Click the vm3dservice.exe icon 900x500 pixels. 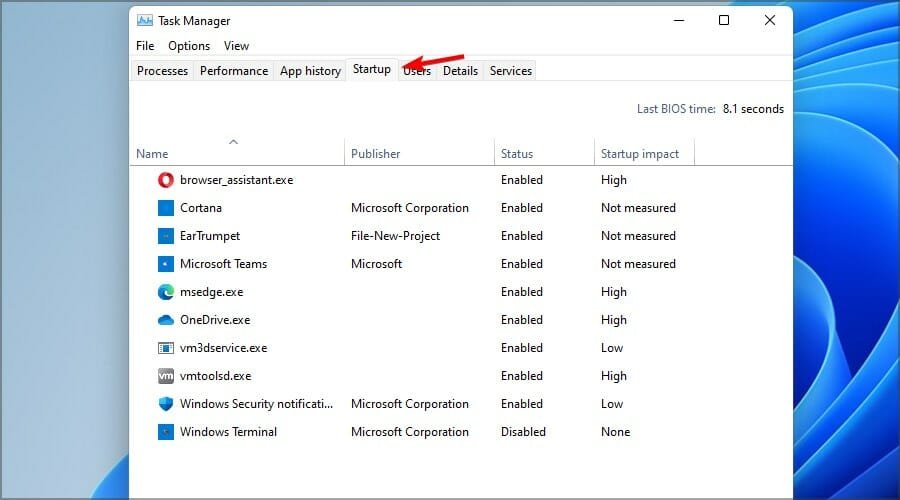[x=165, y=348]
